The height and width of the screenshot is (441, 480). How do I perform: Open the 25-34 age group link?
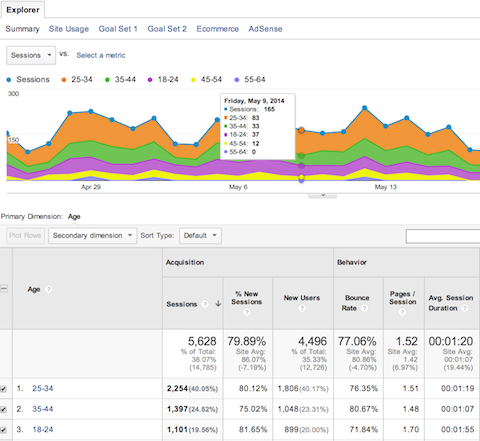43,388
